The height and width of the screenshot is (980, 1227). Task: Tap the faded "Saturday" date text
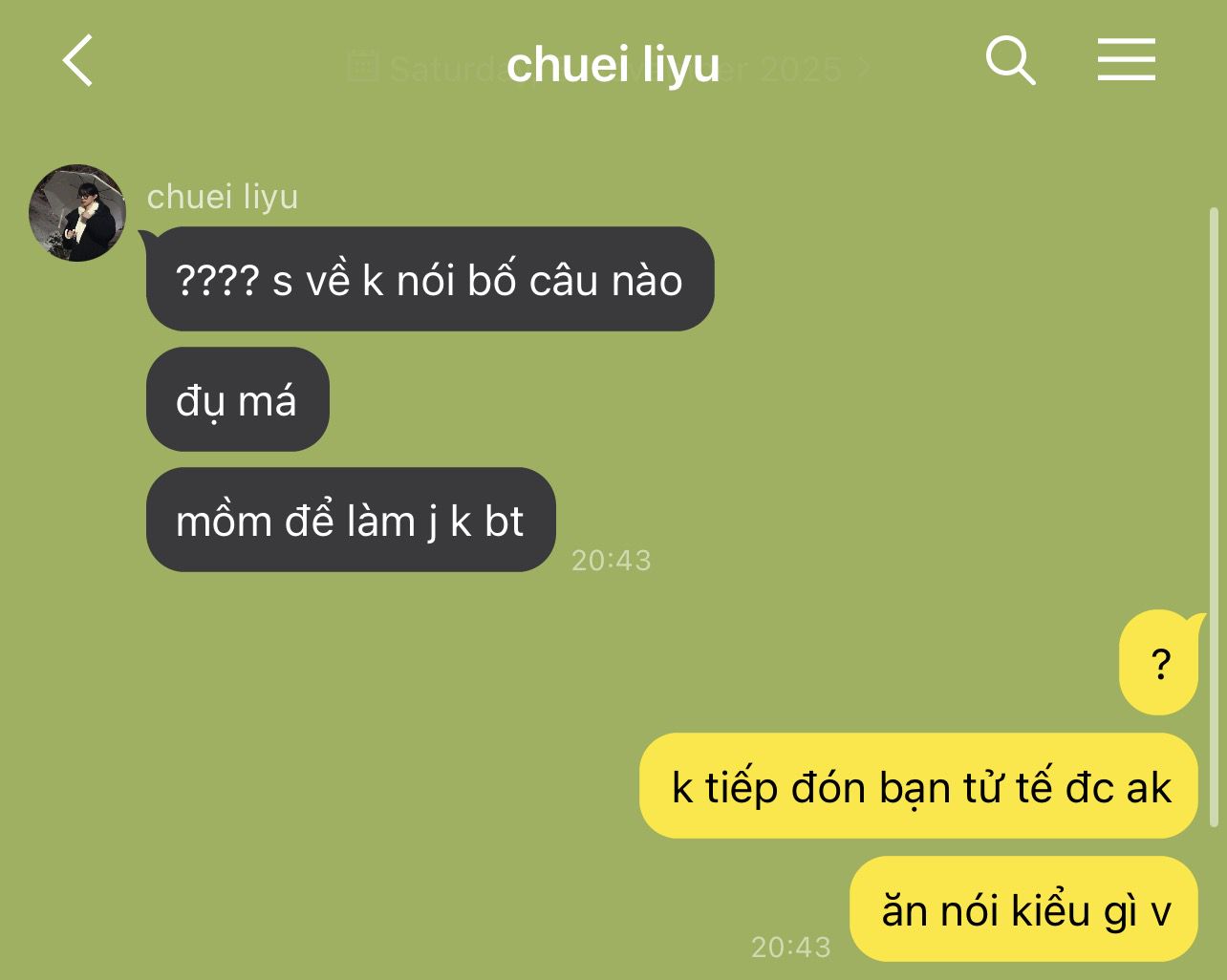pyautogui.click(x=447, y=69)
